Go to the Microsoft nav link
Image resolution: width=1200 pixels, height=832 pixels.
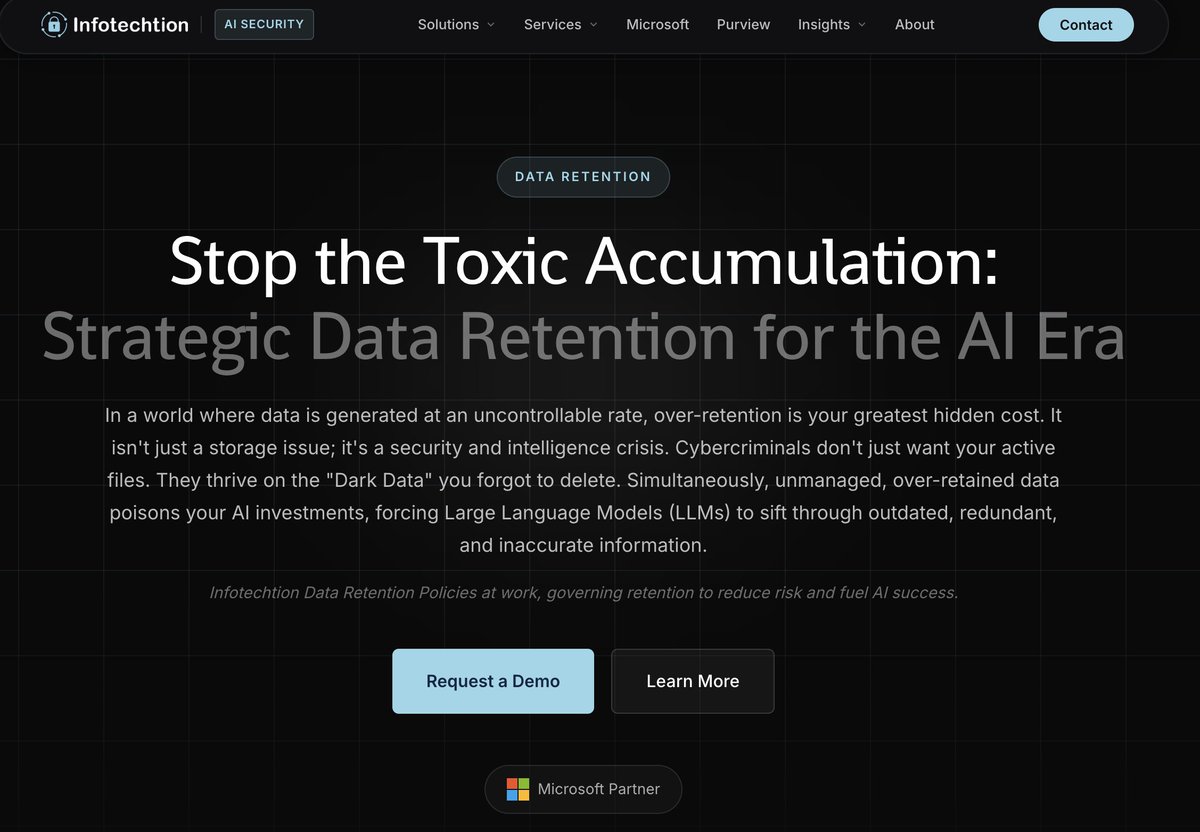click(x=657, y=24)
